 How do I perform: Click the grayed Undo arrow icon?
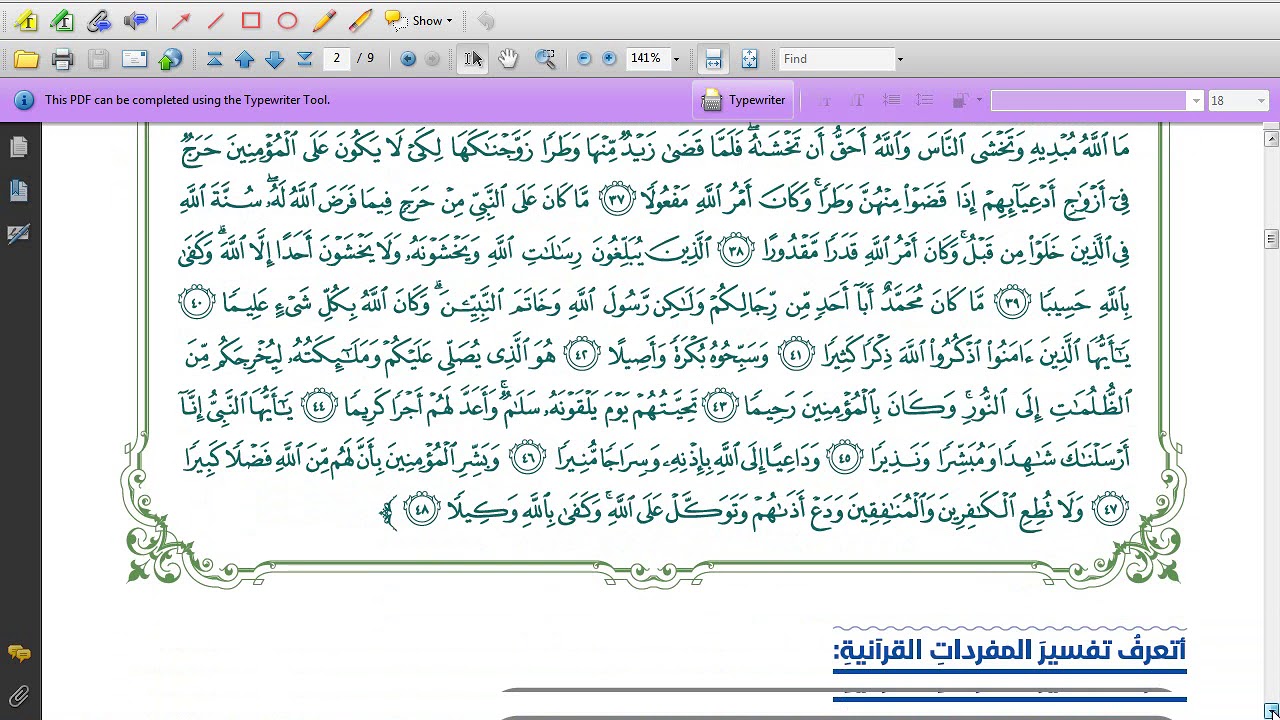485,20
